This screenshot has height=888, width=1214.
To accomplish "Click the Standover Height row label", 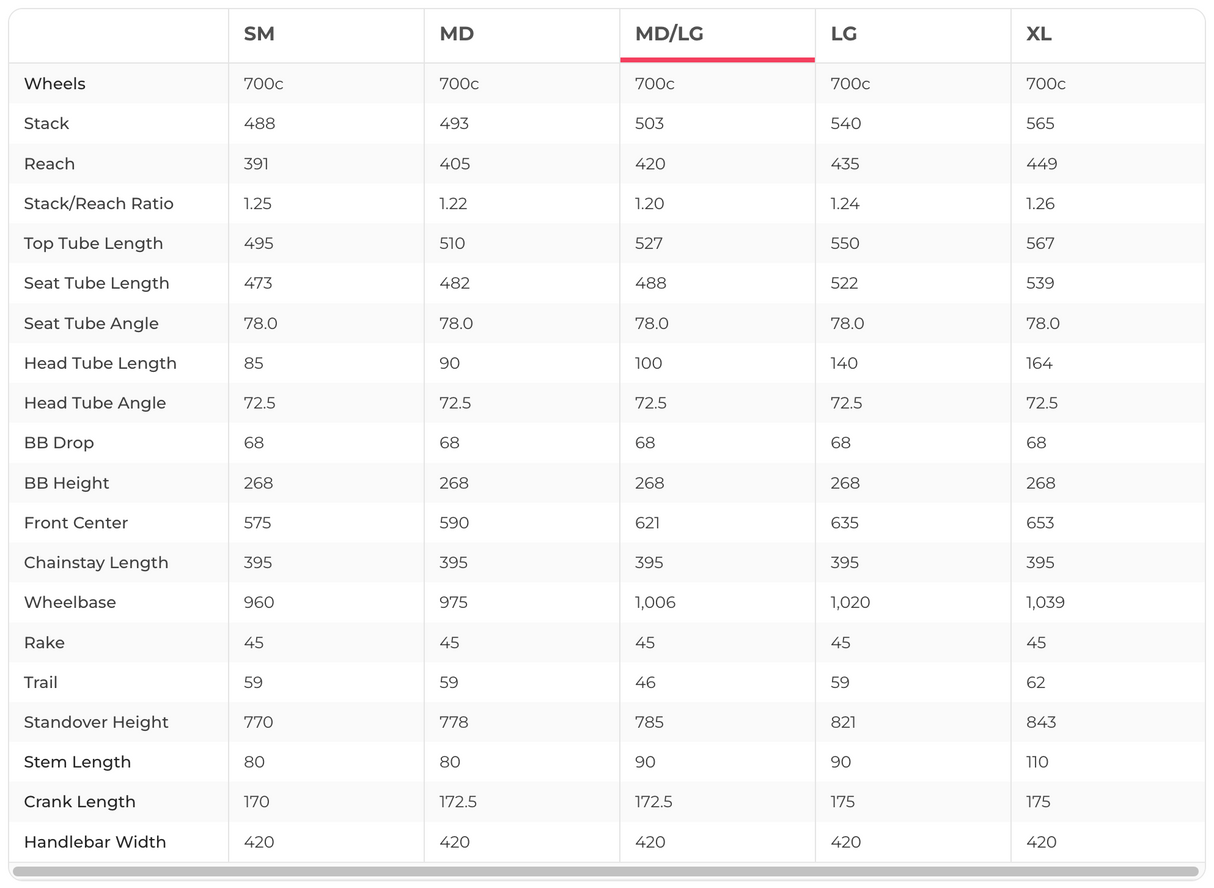I will point(96,723).
